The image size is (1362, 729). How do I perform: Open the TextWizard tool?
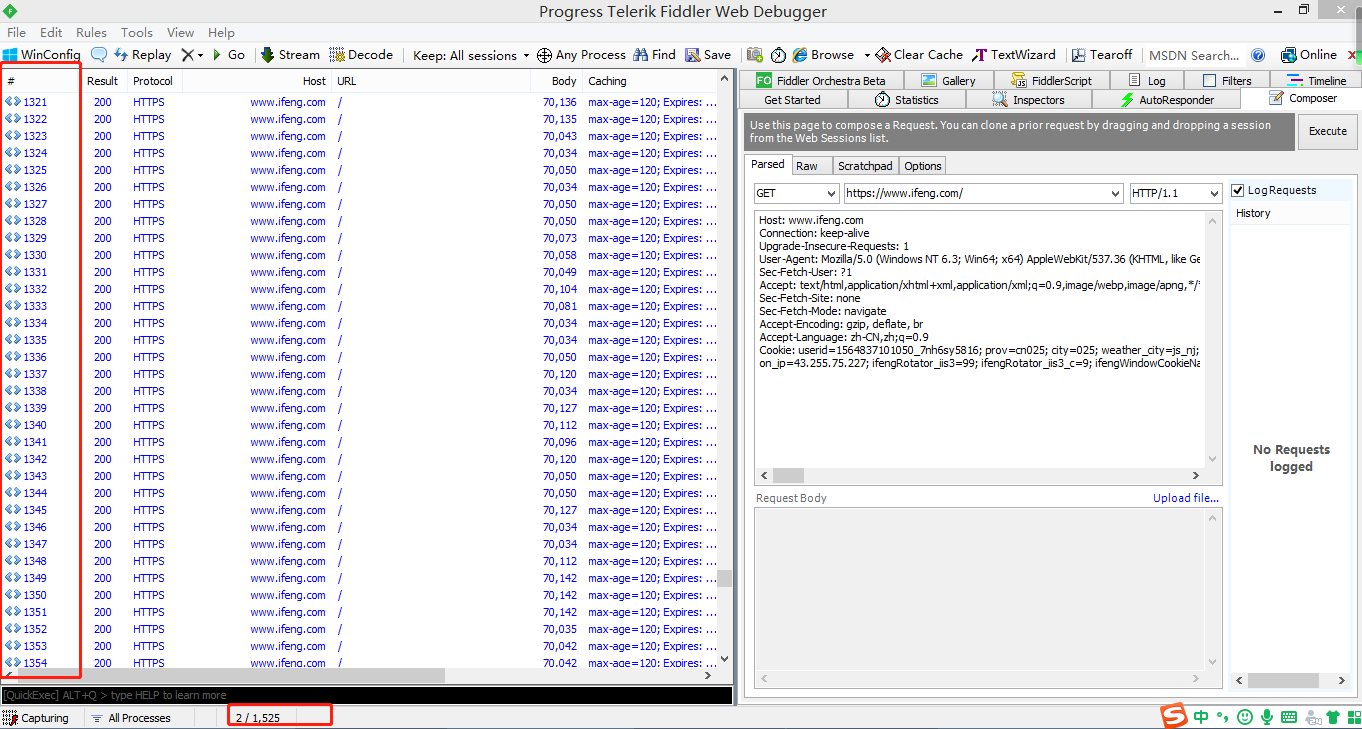click(x=1014, y=55)
